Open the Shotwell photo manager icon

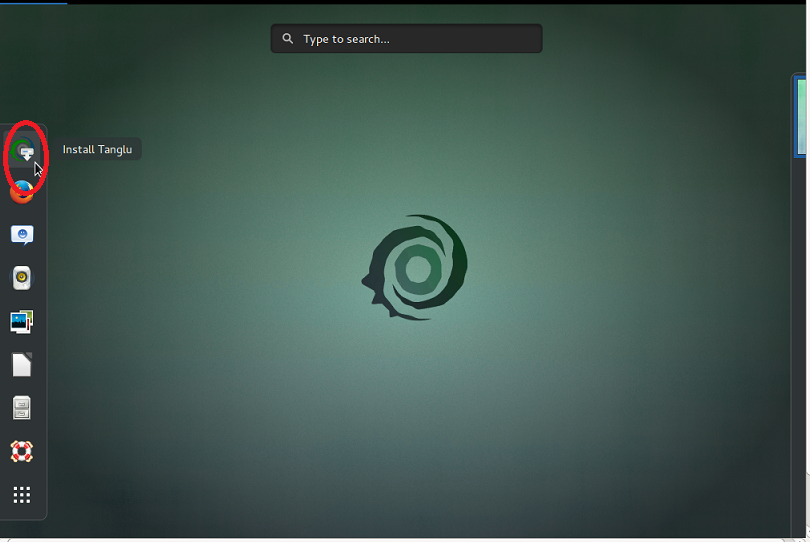point(22,321)
